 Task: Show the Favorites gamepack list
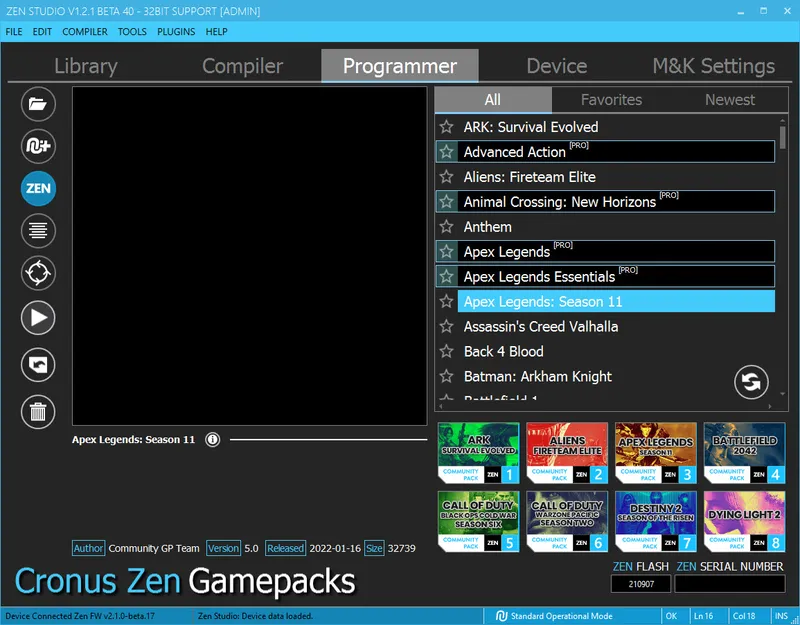click(611, 99)
